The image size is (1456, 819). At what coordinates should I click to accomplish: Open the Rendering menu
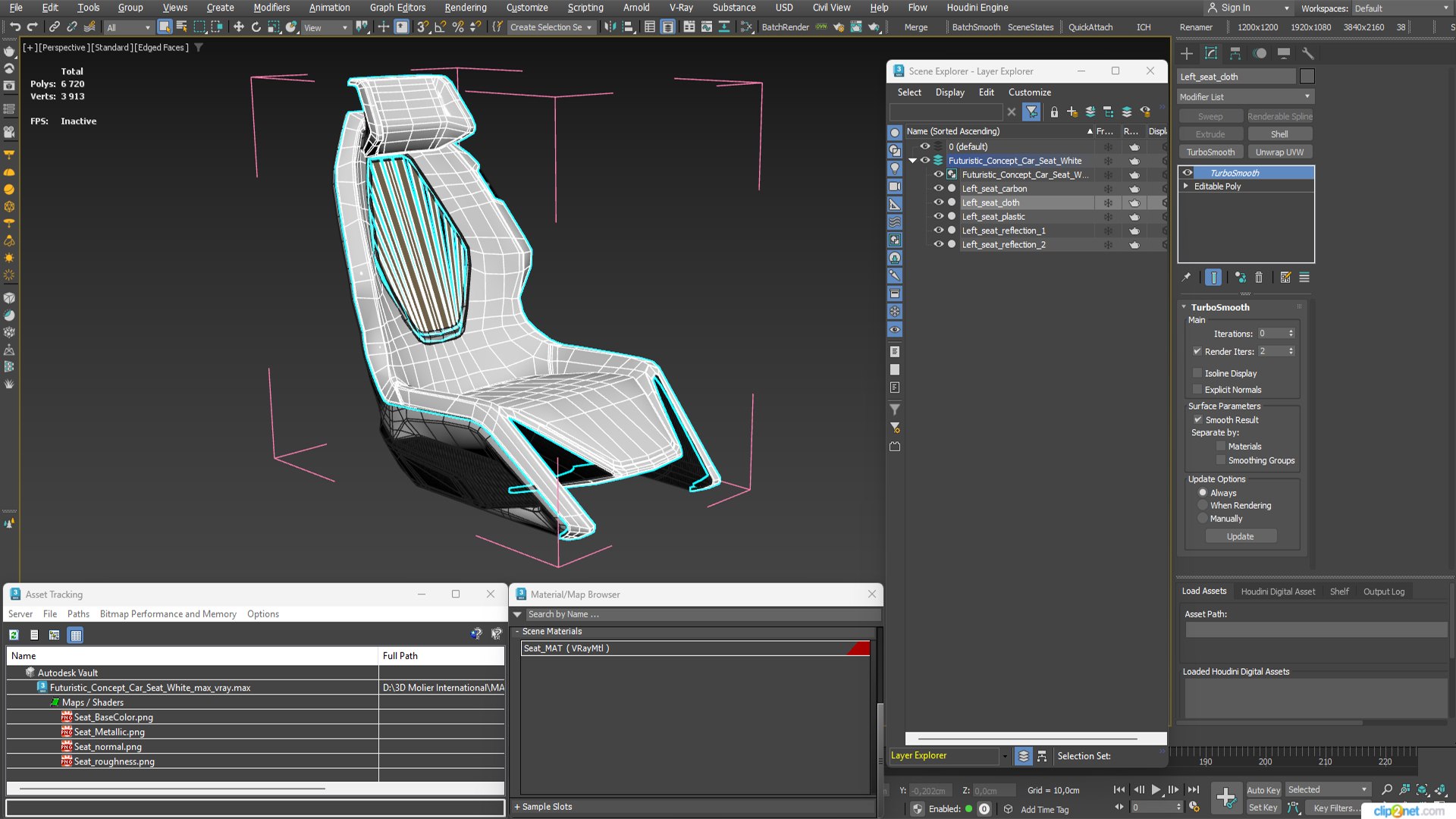(x=466, y=8)
